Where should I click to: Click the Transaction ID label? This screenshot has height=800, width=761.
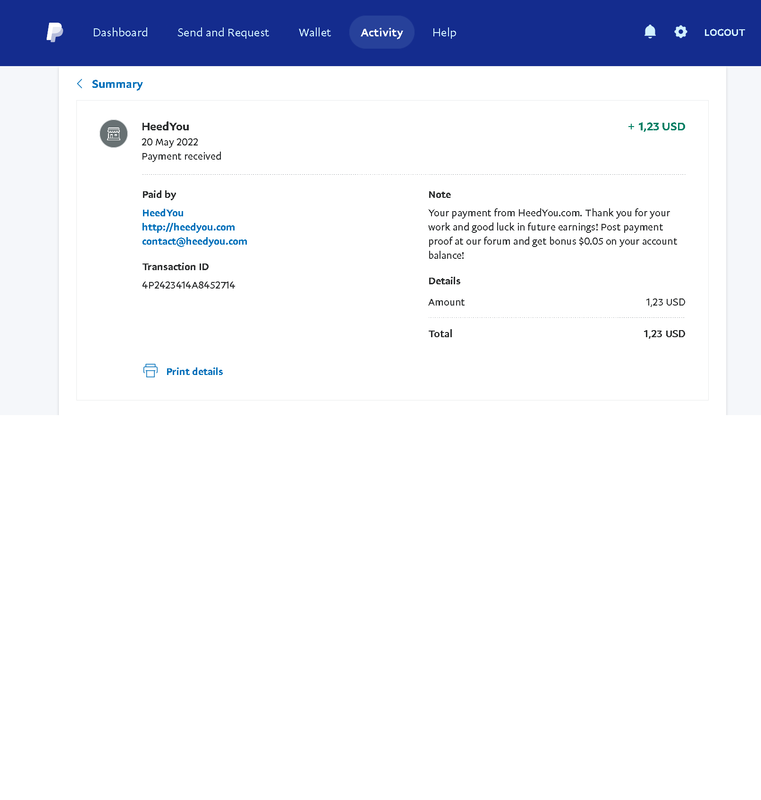[175, 267]
